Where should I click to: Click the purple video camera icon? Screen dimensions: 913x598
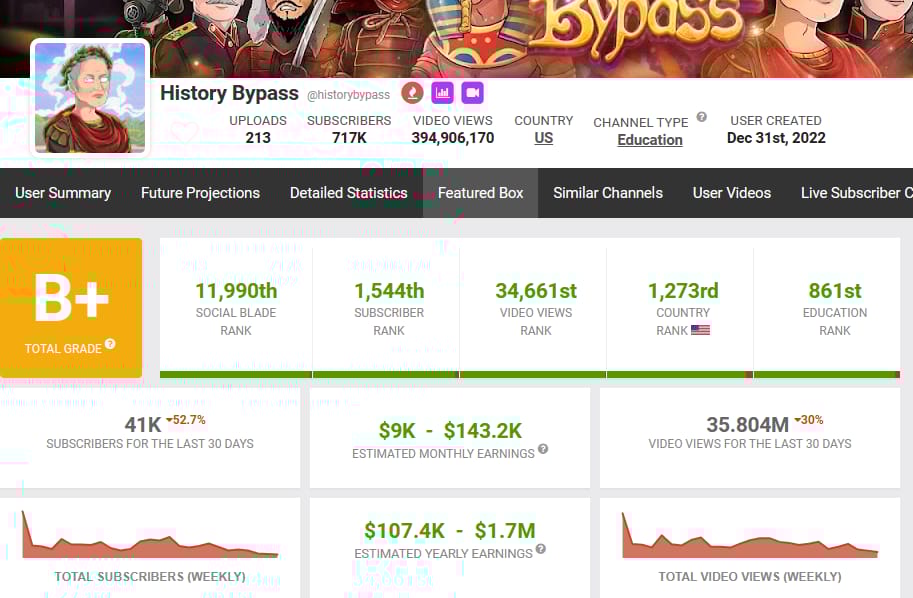[x=472, y=93]
